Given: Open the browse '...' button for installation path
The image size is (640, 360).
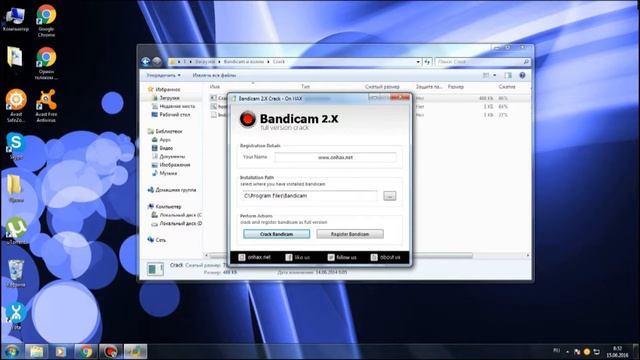Looking at the screenshot, I should click(390, 196).
